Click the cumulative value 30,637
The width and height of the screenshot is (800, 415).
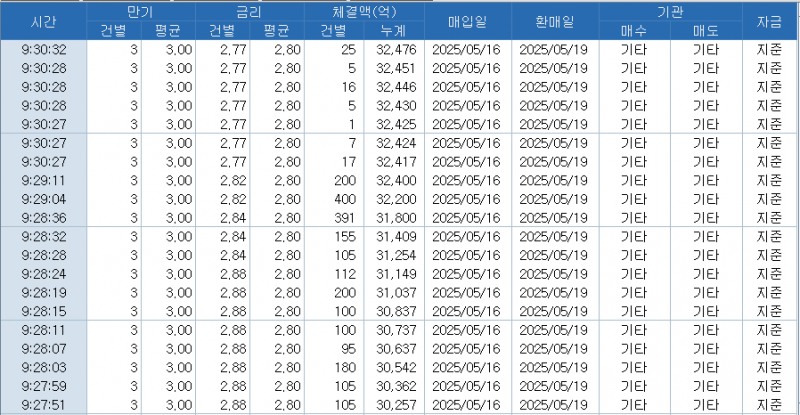pos(396,349)
